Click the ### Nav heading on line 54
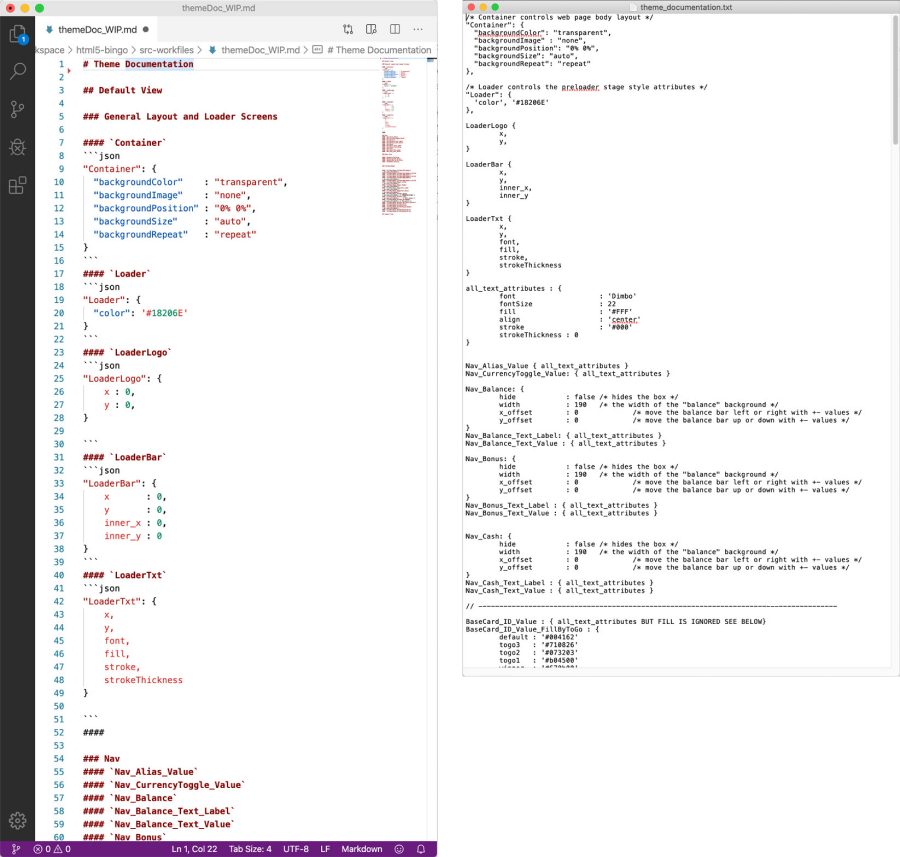 point(101,759)
